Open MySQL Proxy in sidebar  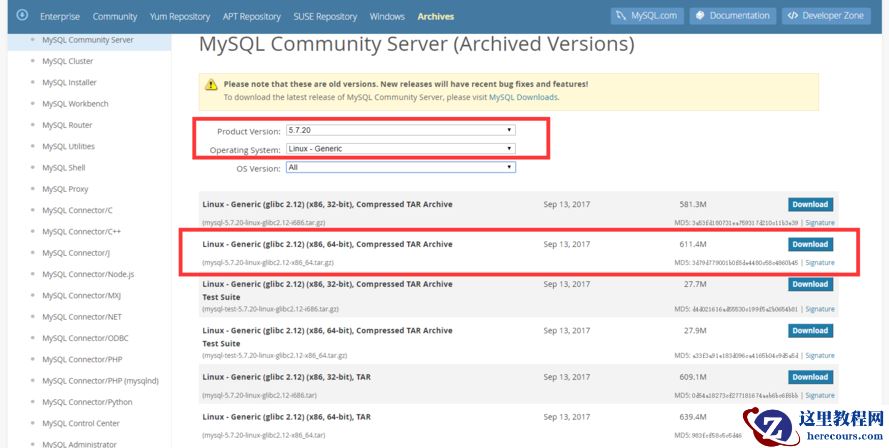pyautogui.click(x=65, y=189)
